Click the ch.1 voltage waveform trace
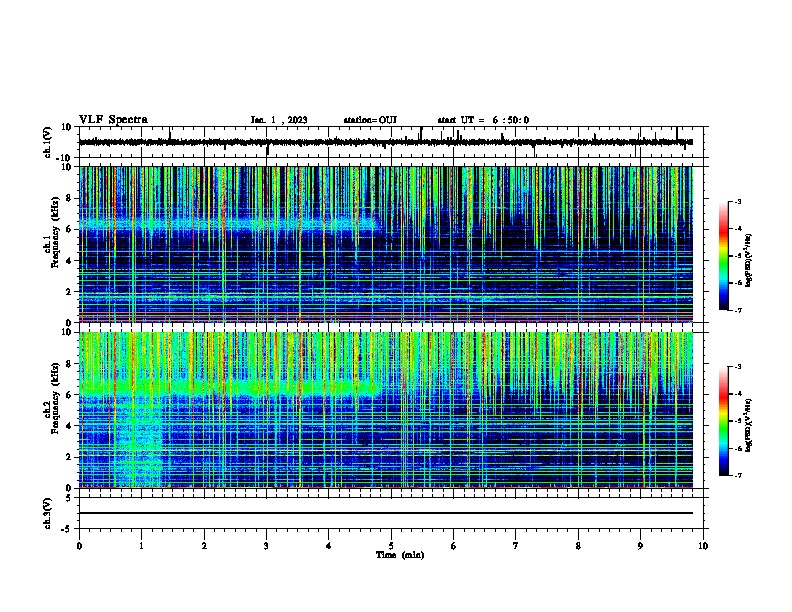The height and width of the screenshot is (612, 792). tap(386, 142)
